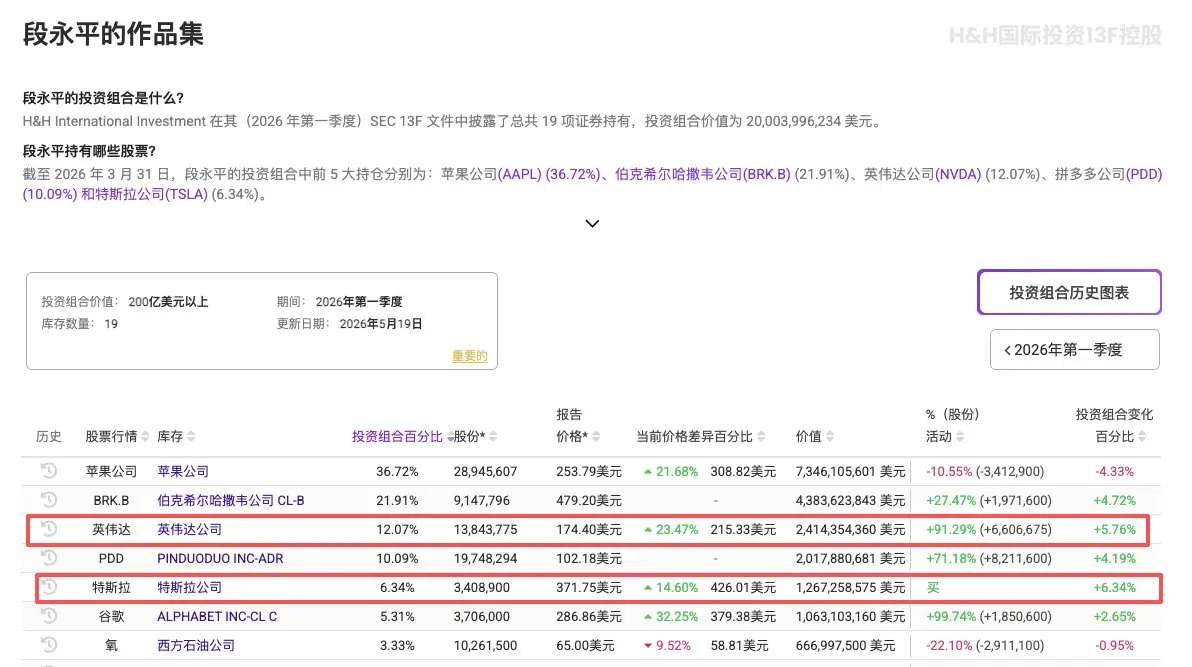Select 谷歌 ticker cell
Screen dimensions: 1192x667
click(111, 616)
